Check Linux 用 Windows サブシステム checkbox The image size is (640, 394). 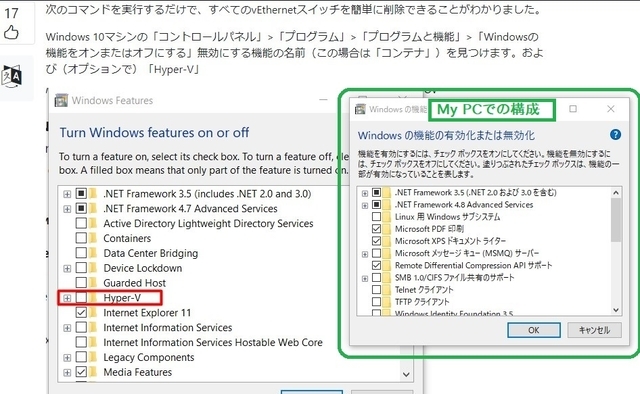coord(376,216)
